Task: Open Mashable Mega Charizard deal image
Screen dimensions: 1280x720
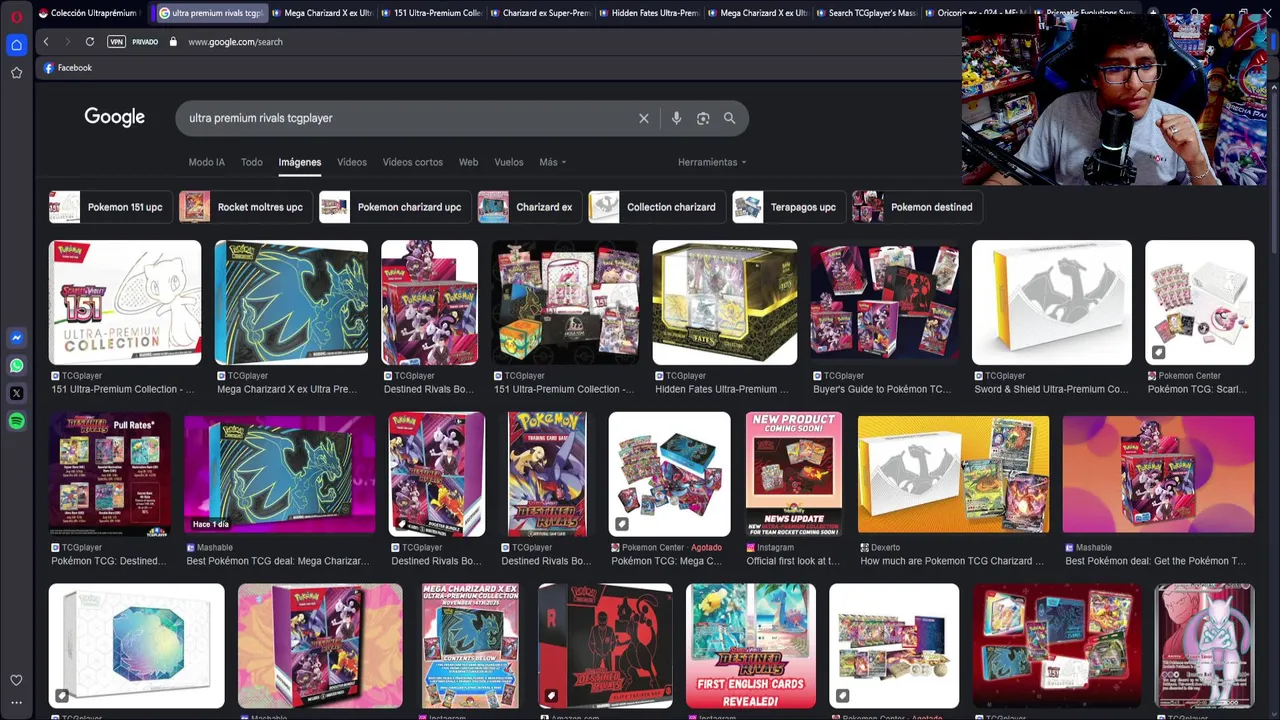Action: [x=280, y=474]
